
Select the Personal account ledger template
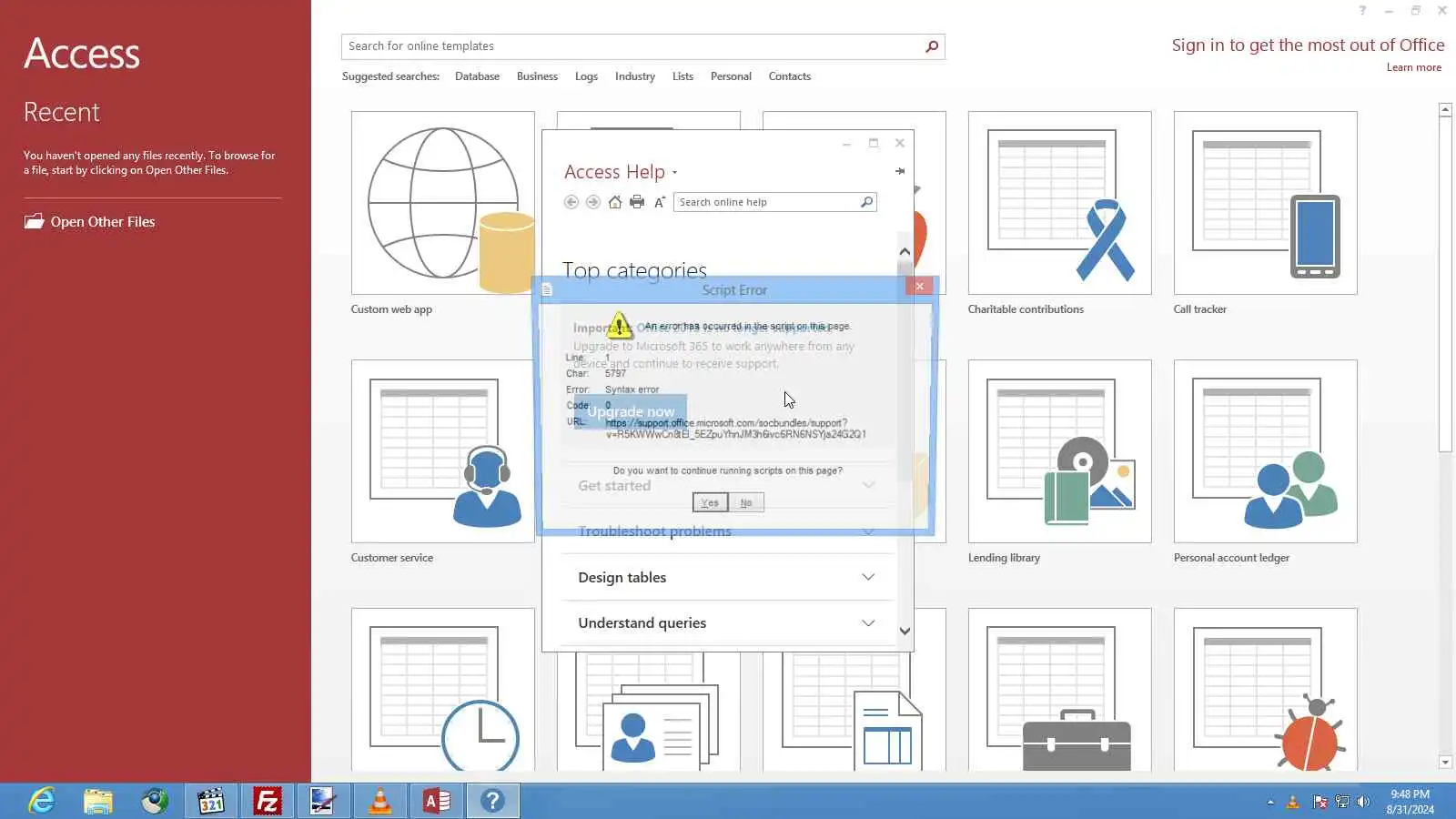pos(1265,451)
